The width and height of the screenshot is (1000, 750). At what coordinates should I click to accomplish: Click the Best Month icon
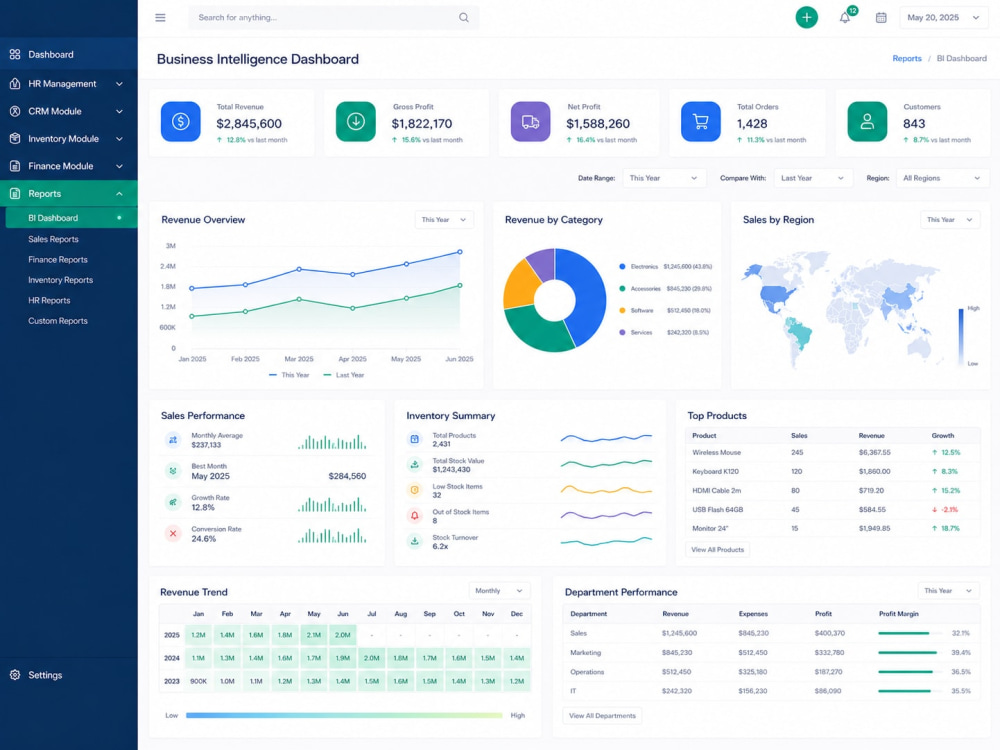173,471
